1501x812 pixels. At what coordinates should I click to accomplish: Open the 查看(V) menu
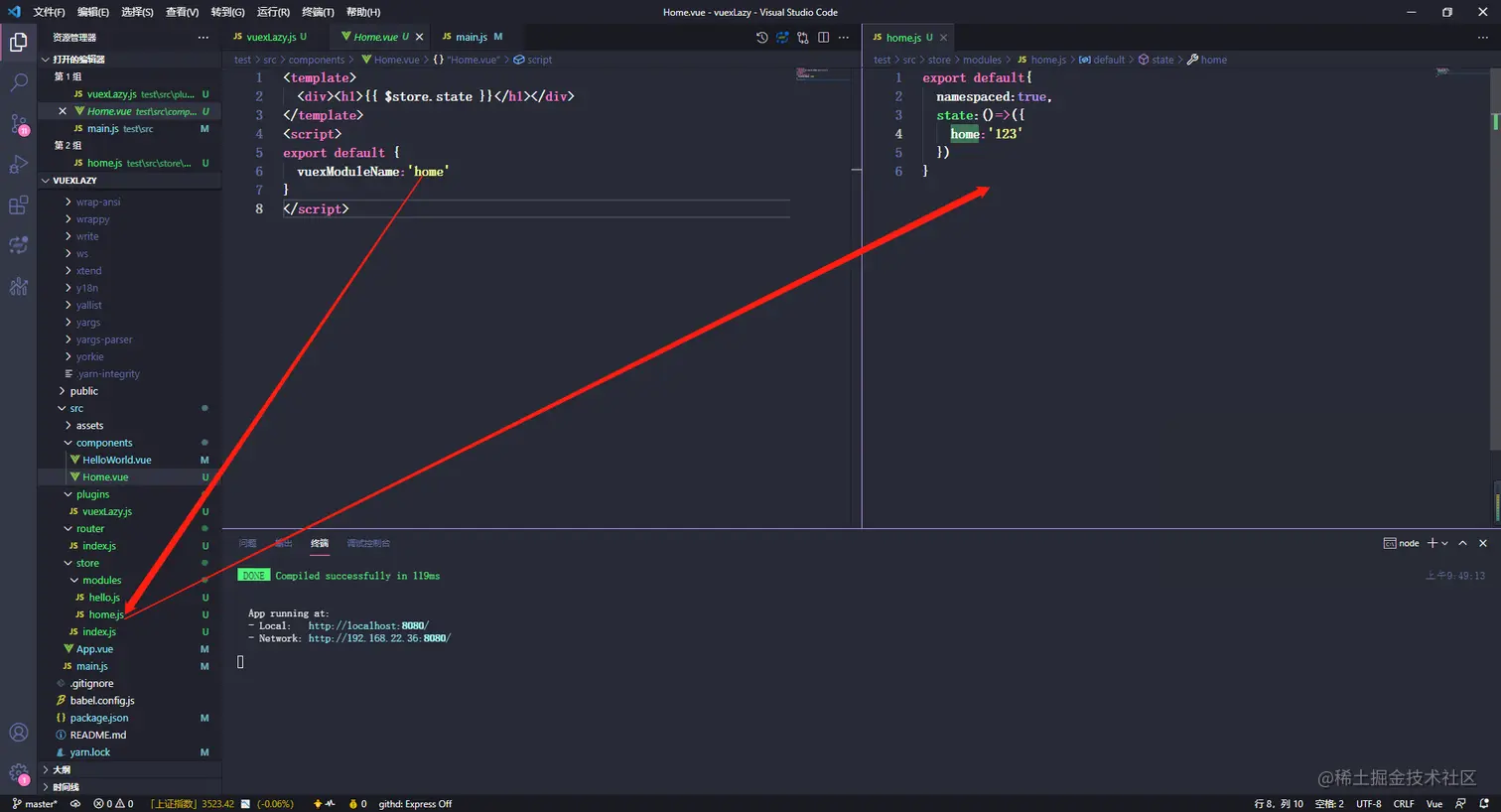pyautogui.click(x=182, y=12)
